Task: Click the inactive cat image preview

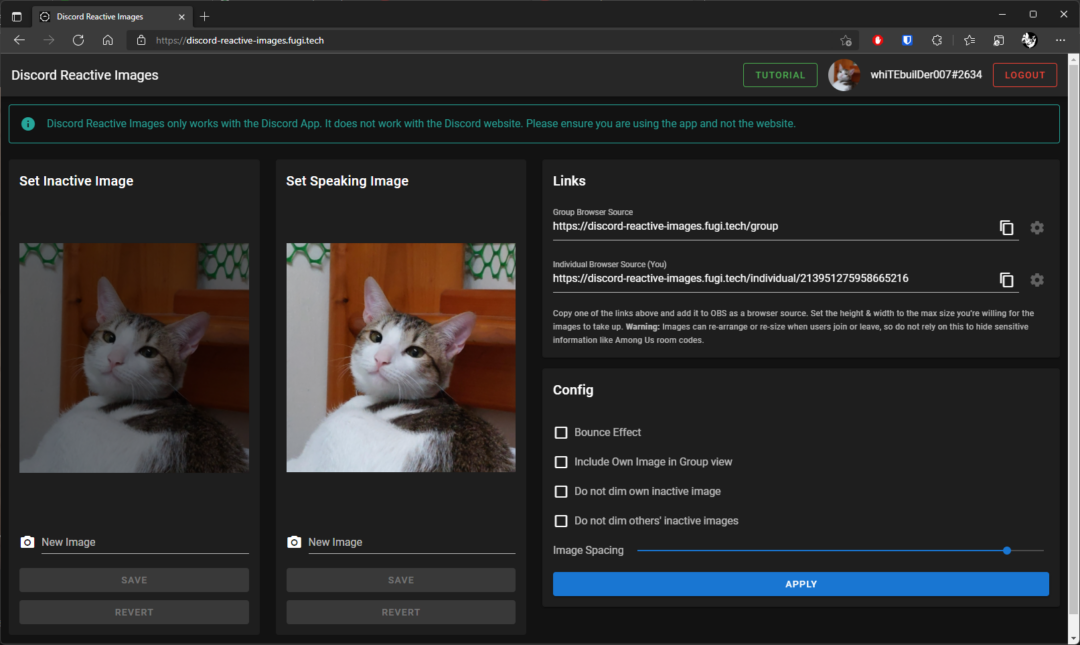Action: click(134, 358)
